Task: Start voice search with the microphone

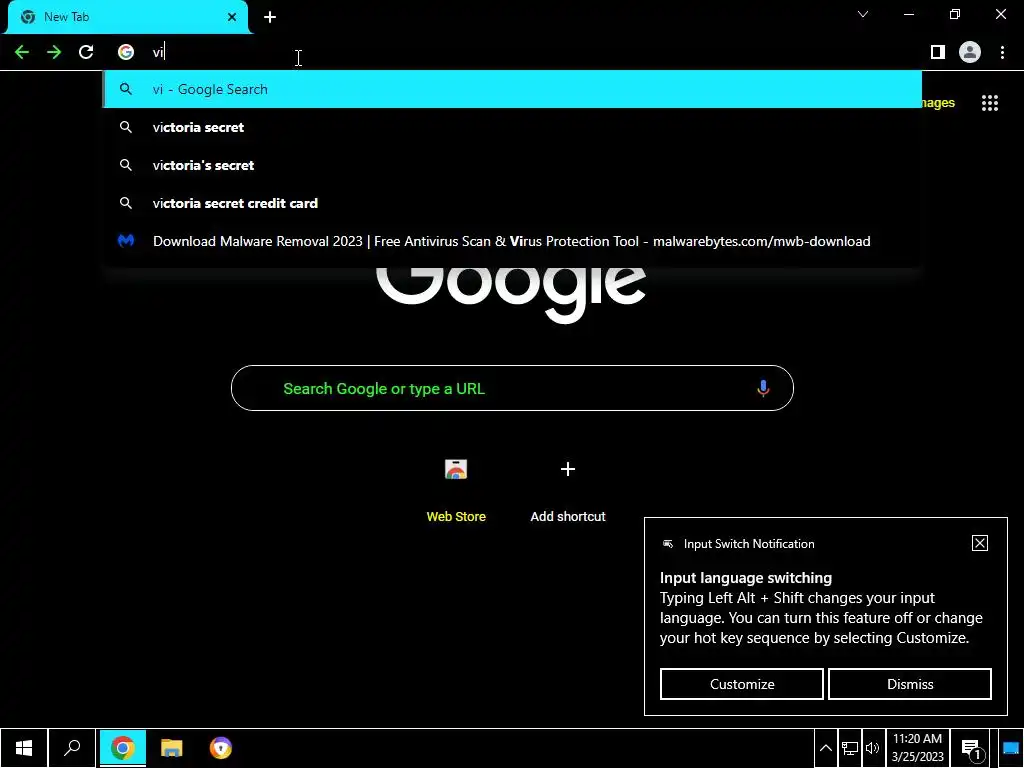Action: 763,389
